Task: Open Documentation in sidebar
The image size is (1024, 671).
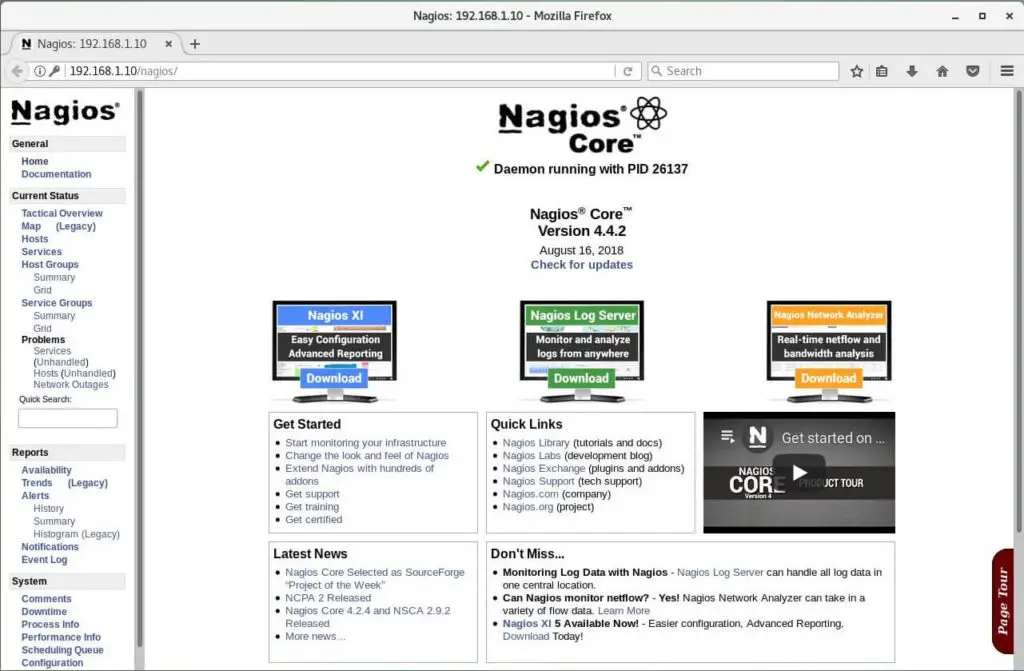Action: (x=56, y=174)
